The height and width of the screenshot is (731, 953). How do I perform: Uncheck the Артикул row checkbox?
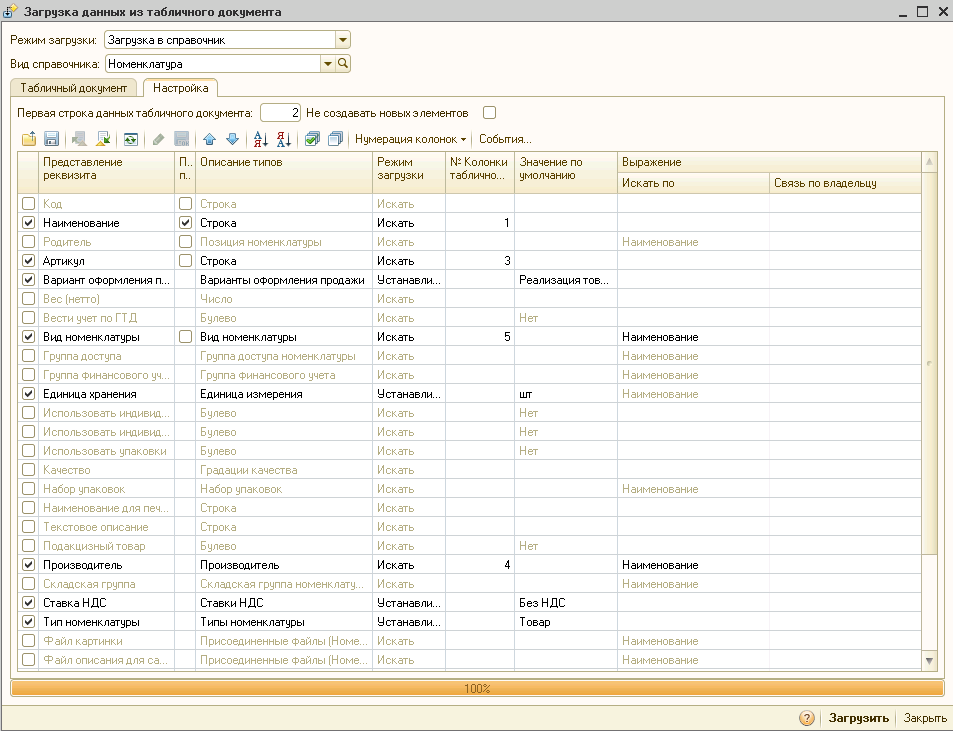[x=28, y=261]
